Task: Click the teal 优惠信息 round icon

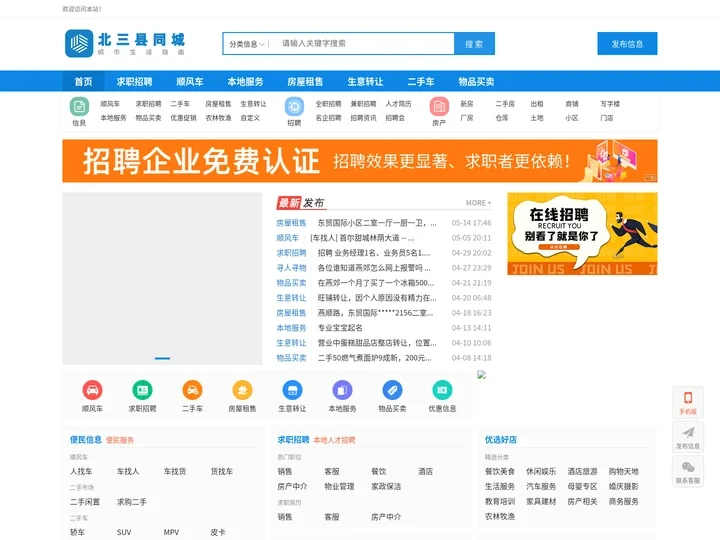Action: (x=442, y=390)
